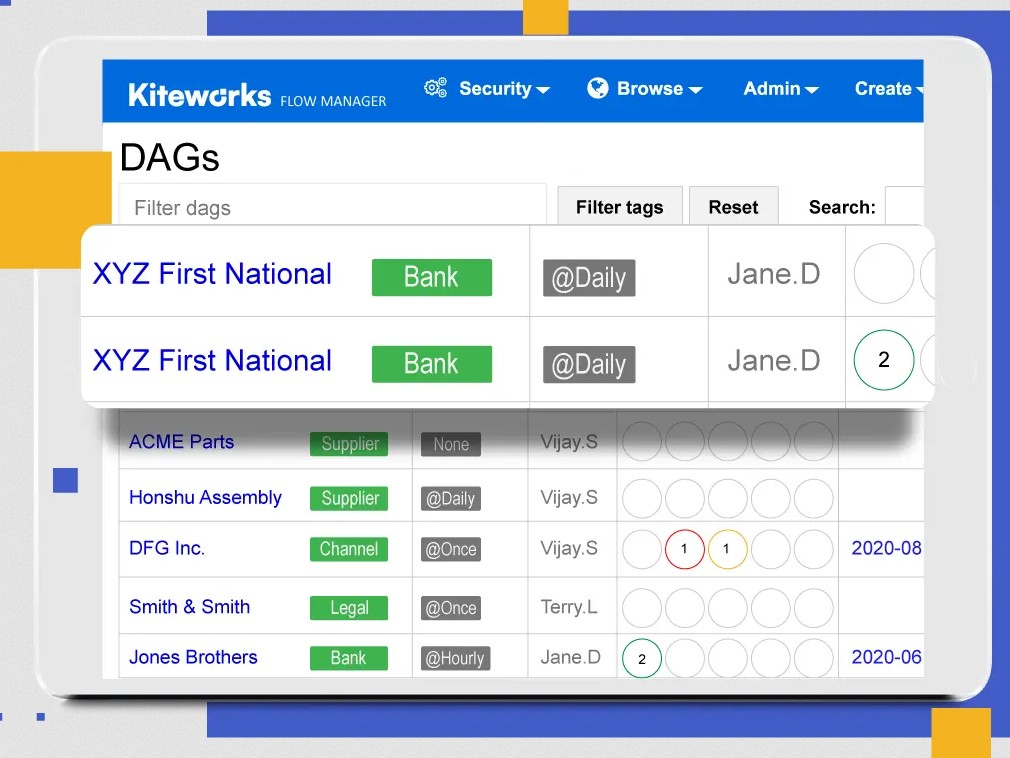Click the Search: label
The height and width of the screenshot is (758, 1010).
point(842,207)
